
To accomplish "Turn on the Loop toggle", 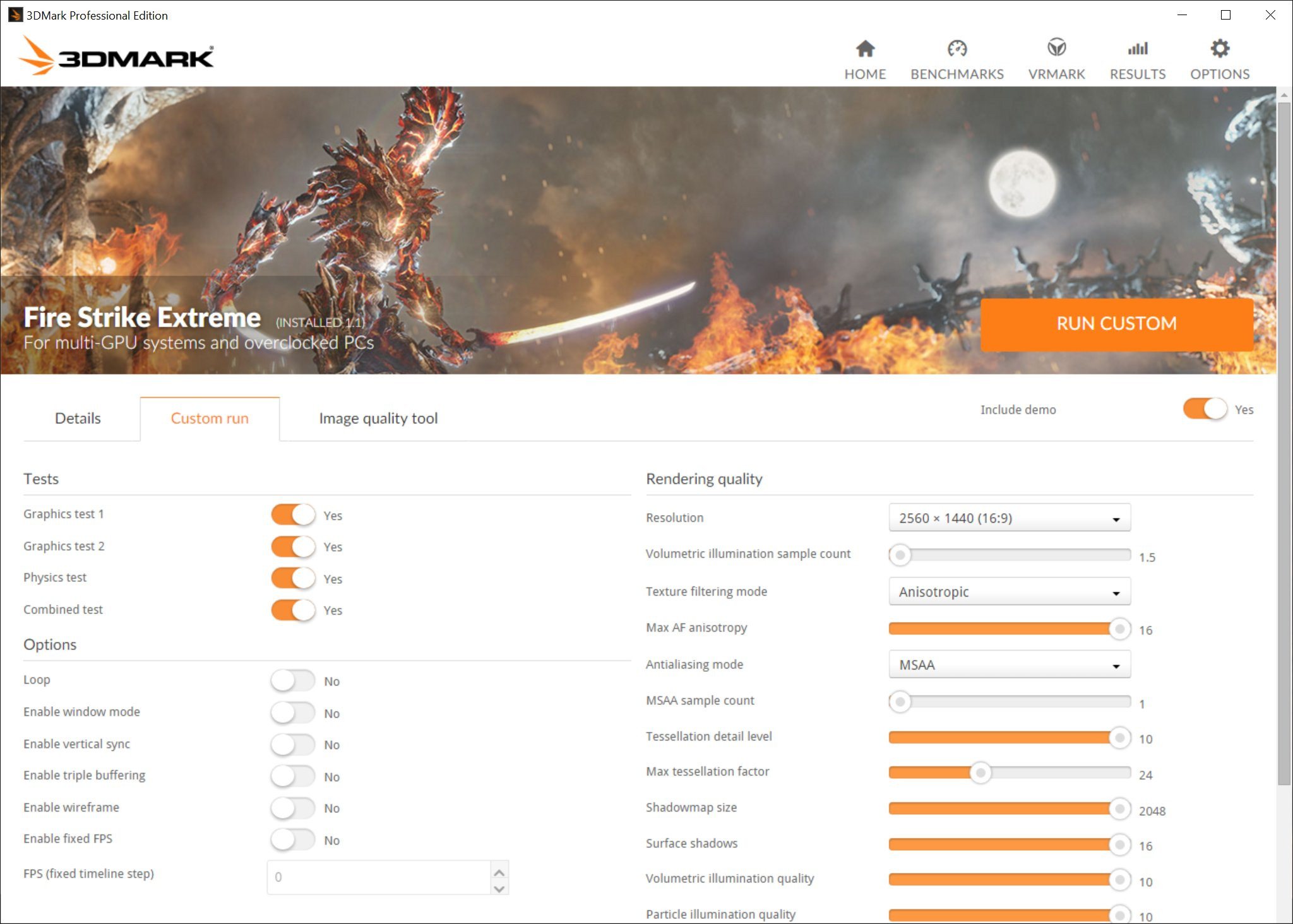I will [293, 680].
